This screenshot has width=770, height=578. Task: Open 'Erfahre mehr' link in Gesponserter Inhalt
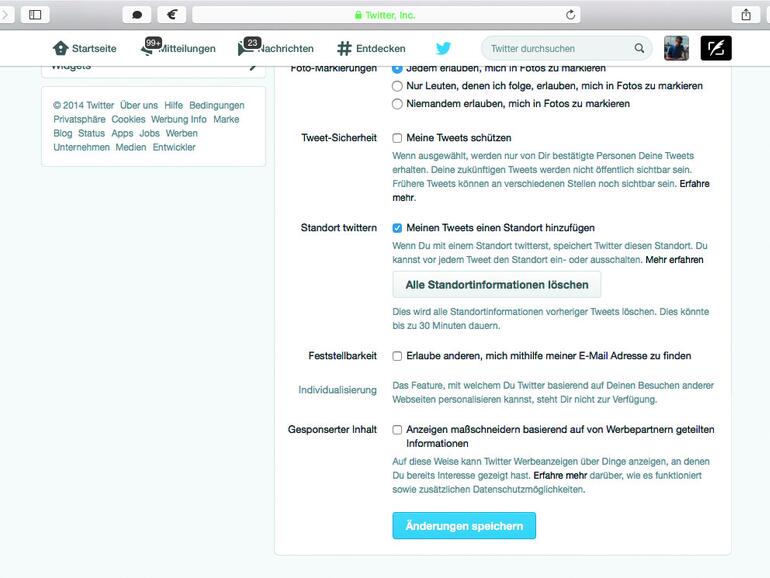coord(560,475)
